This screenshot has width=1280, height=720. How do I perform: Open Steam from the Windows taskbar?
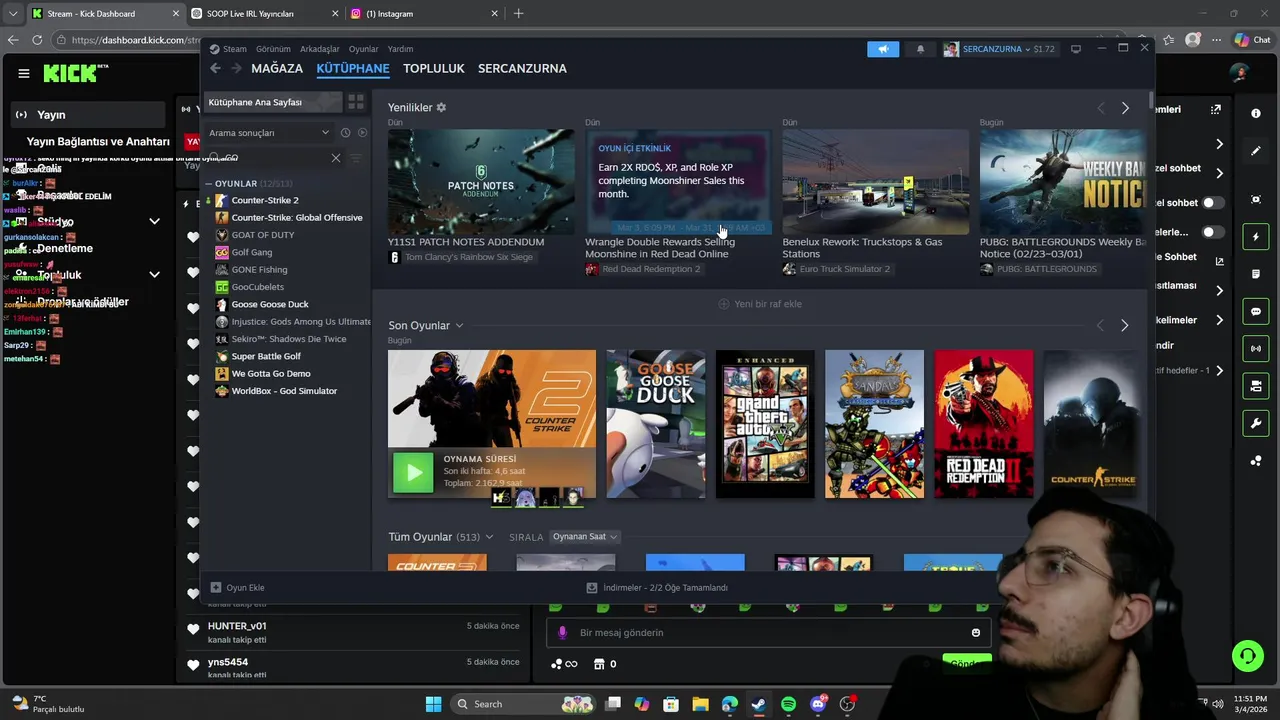pos(759,704)
